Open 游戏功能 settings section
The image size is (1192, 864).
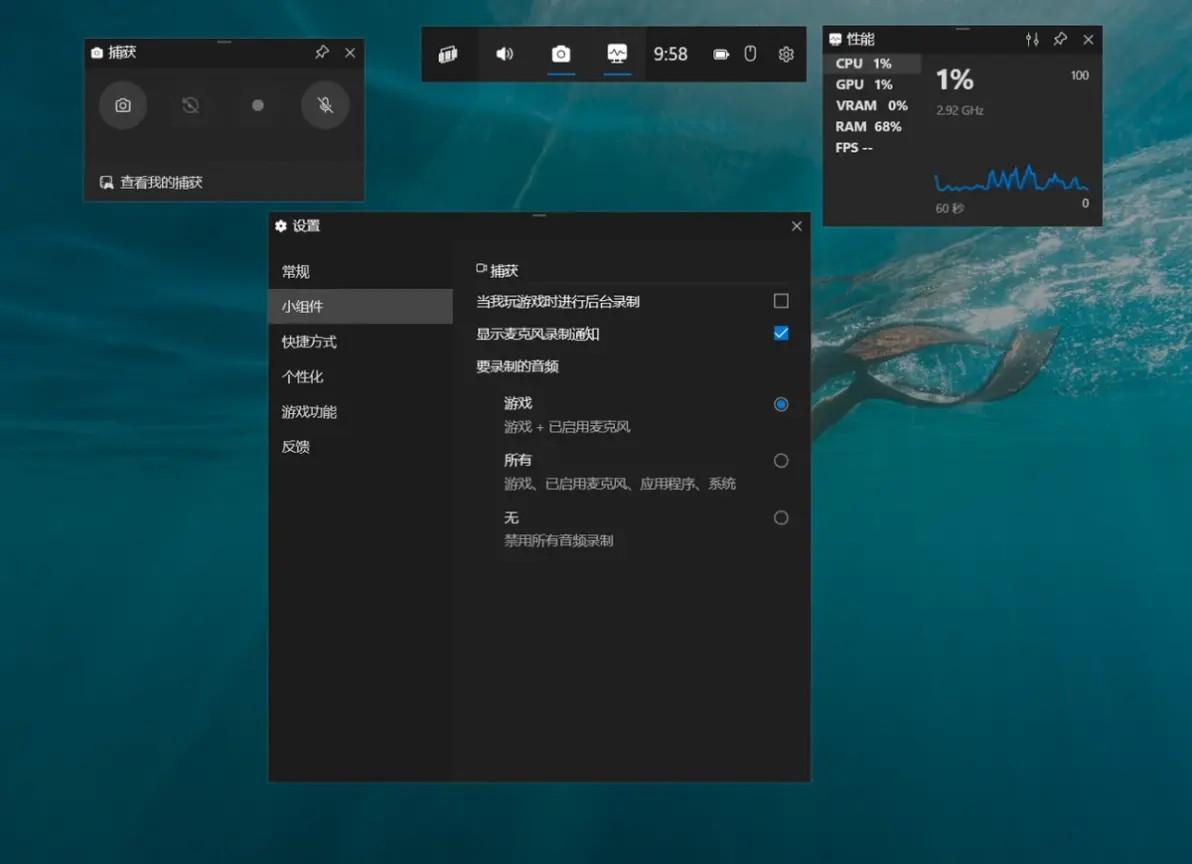coord(360,411)
